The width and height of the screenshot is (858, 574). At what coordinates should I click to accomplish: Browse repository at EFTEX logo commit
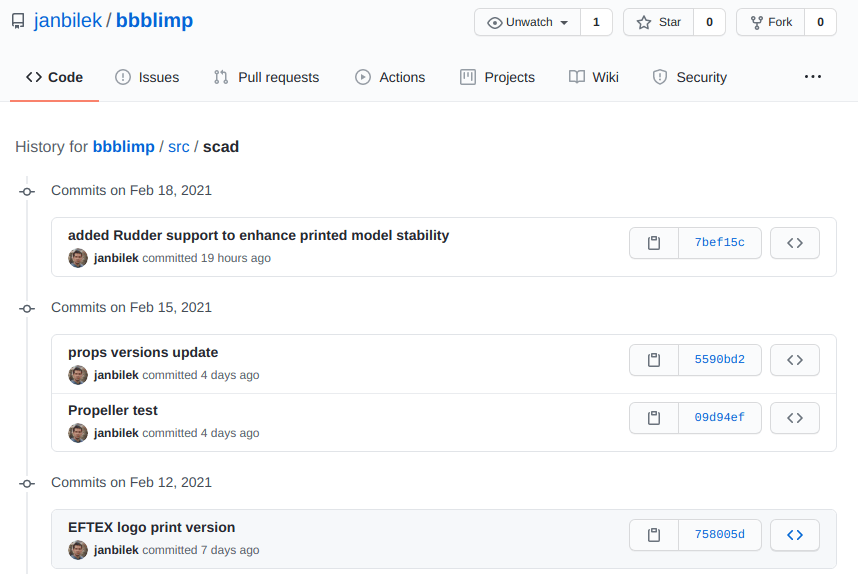795,535
